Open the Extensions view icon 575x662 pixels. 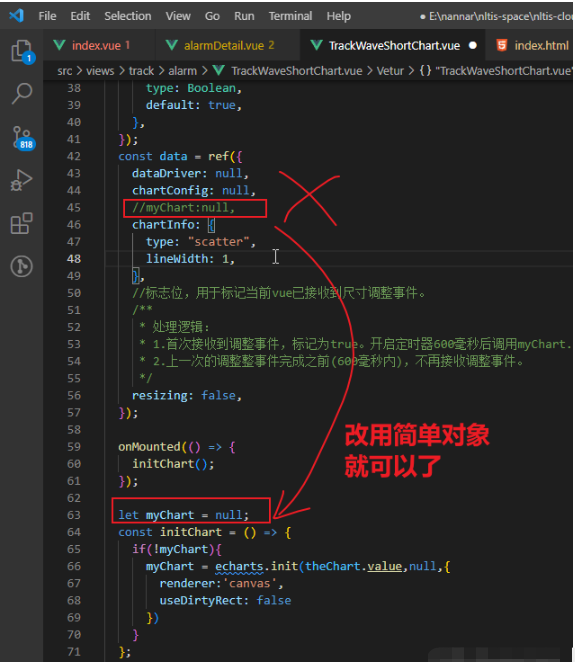[22, 223]
